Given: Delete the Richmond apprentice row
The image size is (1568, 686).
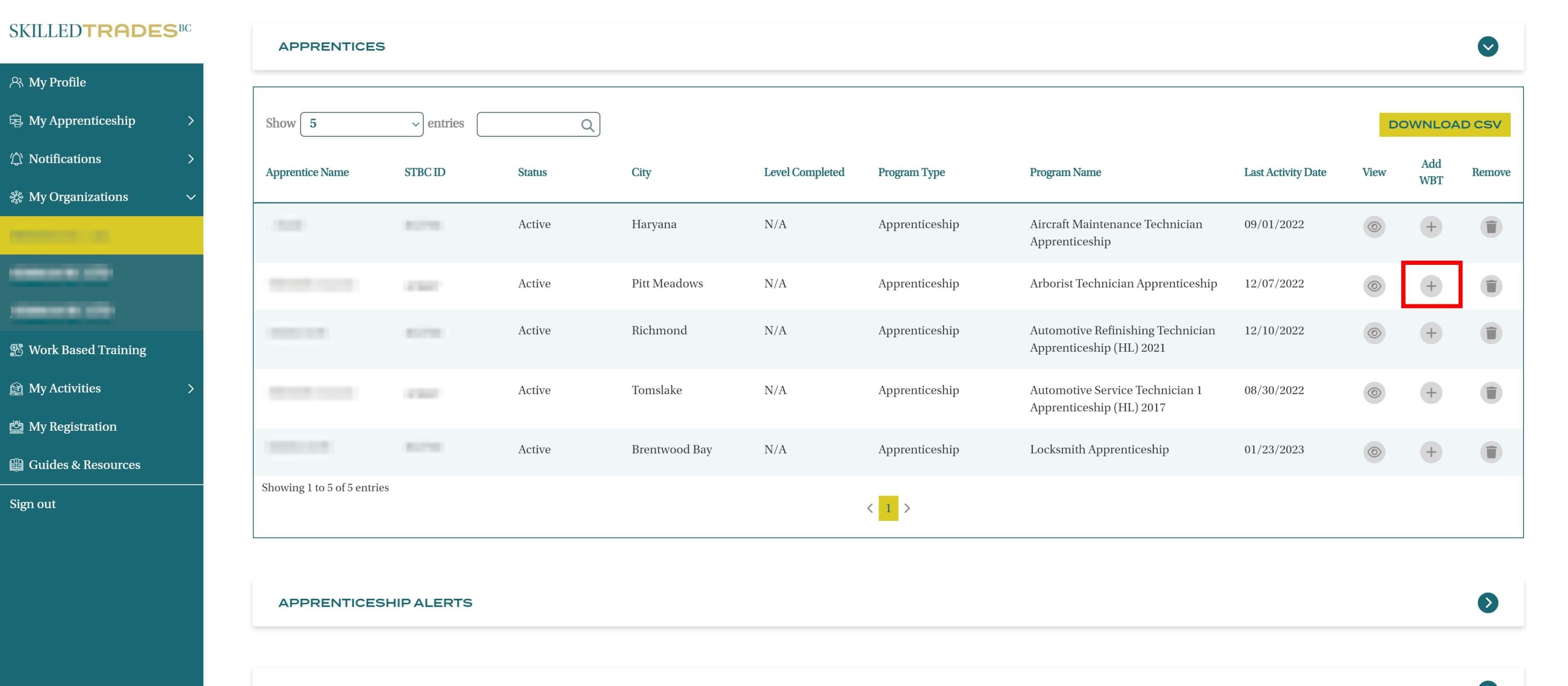Looking at the screenshot, I should coord(1490,333).
